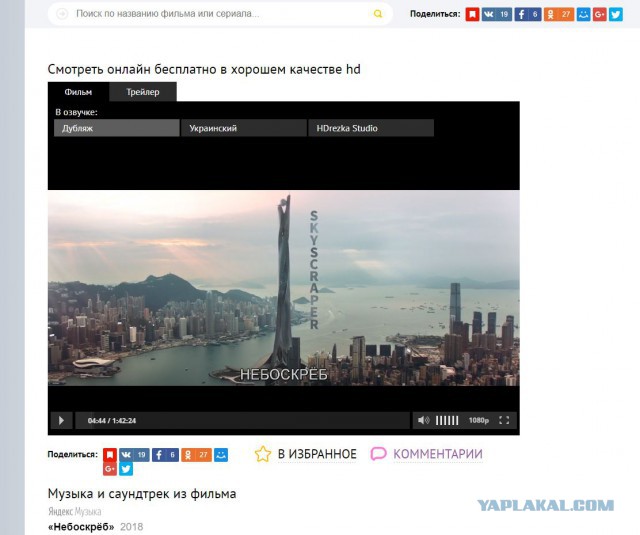This screenshot has width=640, height=535.
Task: Click the yellow magnifier search icon
Action: coord(378,14)
